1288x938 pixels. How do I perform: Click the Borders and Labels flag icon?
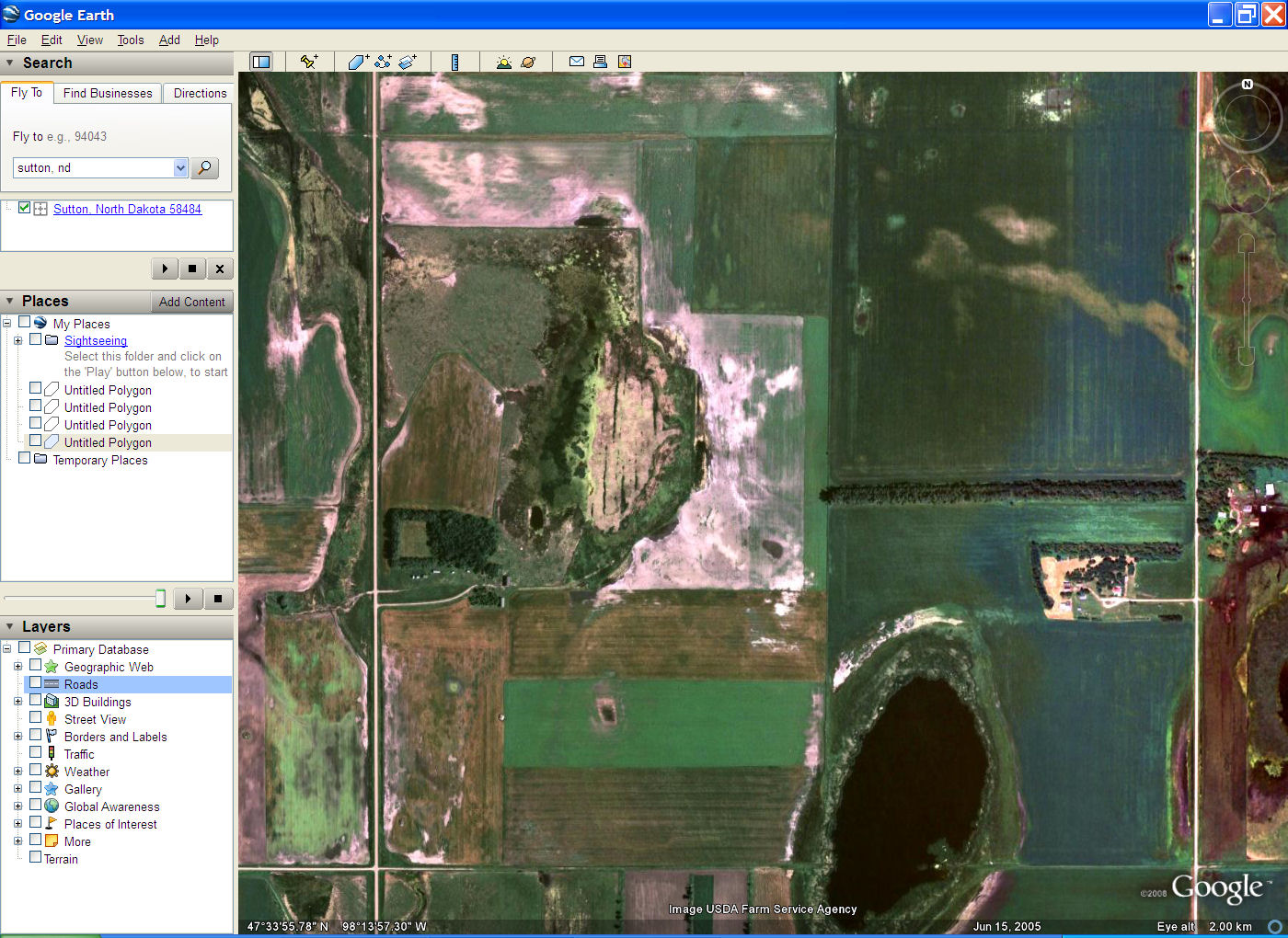[x=52, y=737]
